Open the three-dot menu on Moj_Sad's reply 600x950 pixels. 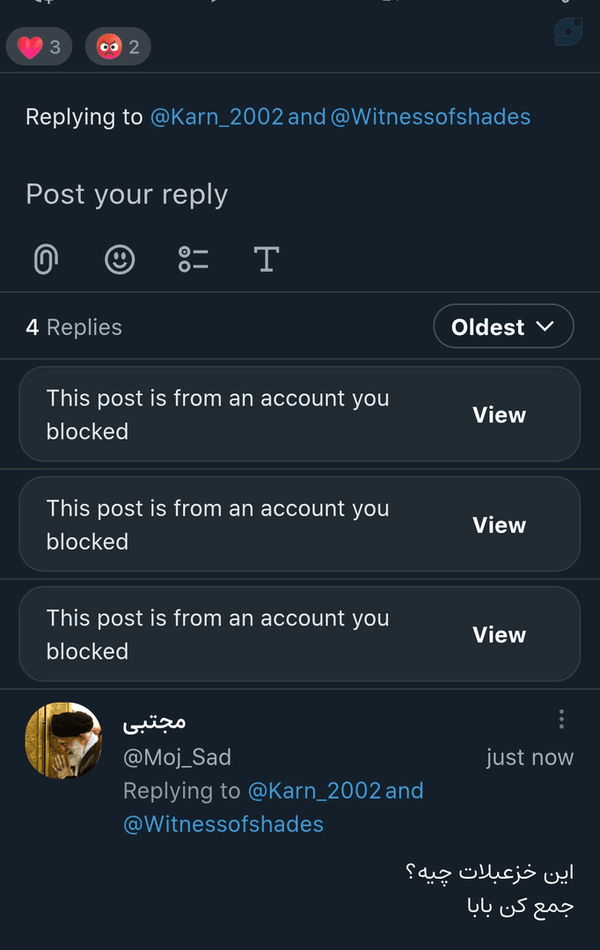pos(562,719)
